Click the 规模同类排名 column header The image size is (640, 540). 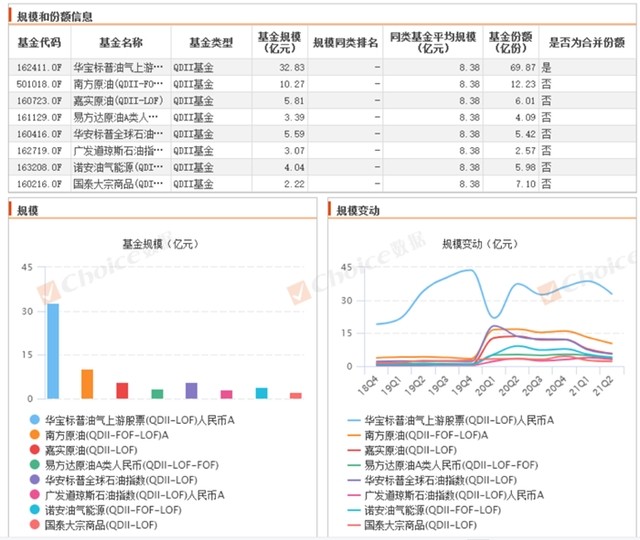click(x=345, y=42)
